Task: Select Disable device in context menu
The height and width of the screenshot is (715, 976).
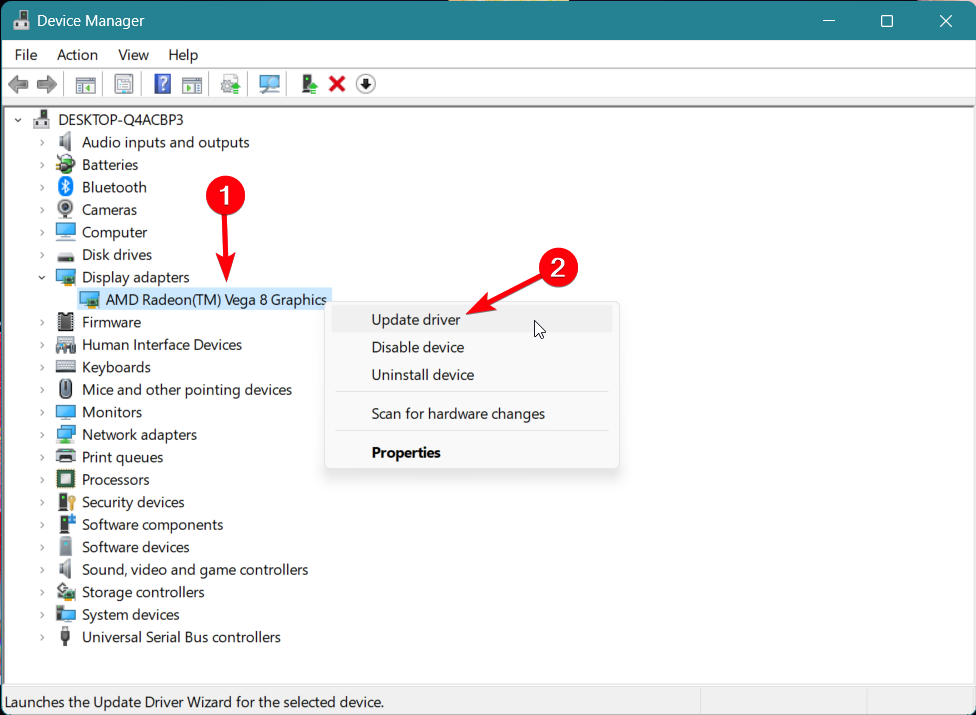Action: (417, 347)
